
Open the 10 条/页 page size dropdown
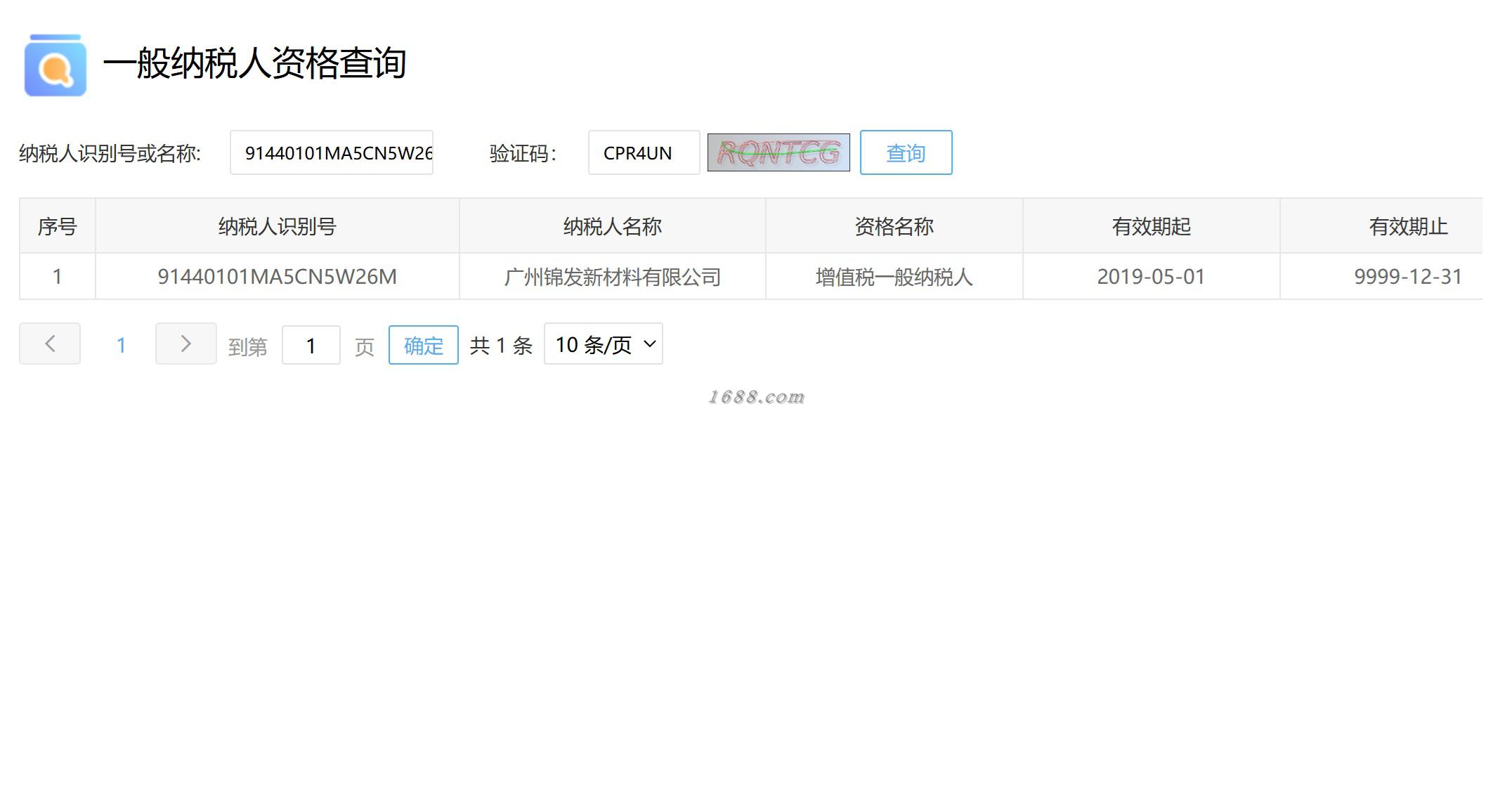tap(603, 344)
